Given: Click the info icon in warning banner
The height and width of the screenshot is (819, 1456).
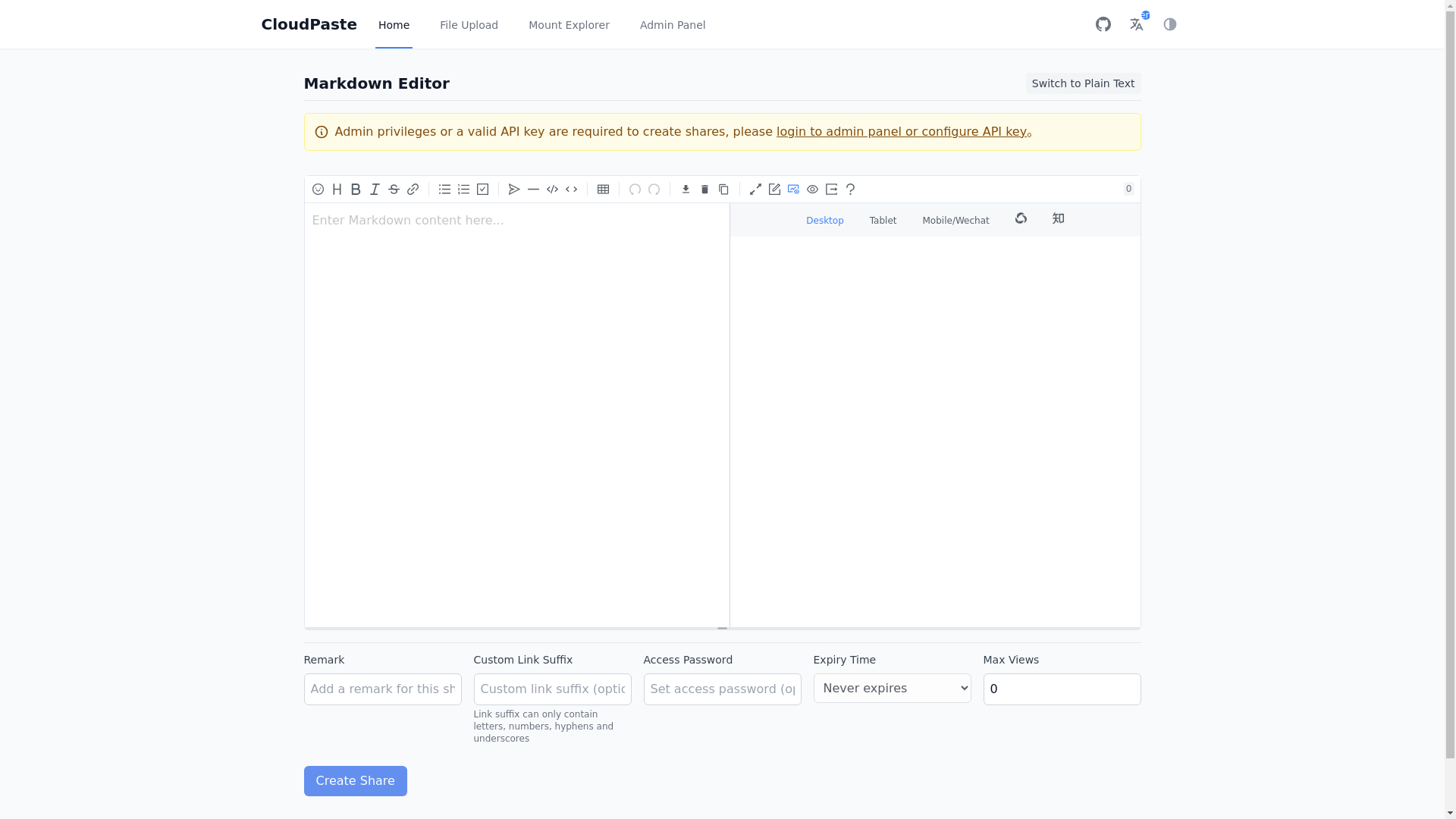Looking at the screenshot, I should pyautogui.click(x=321, y=132).
